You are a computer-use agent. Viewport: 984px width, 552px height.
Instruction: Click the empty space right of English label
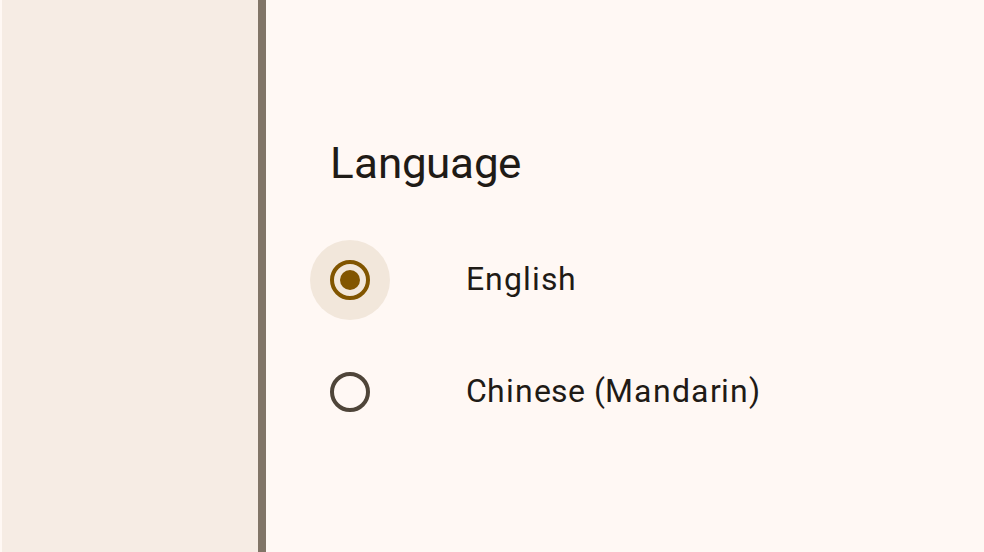pos(780,279)
